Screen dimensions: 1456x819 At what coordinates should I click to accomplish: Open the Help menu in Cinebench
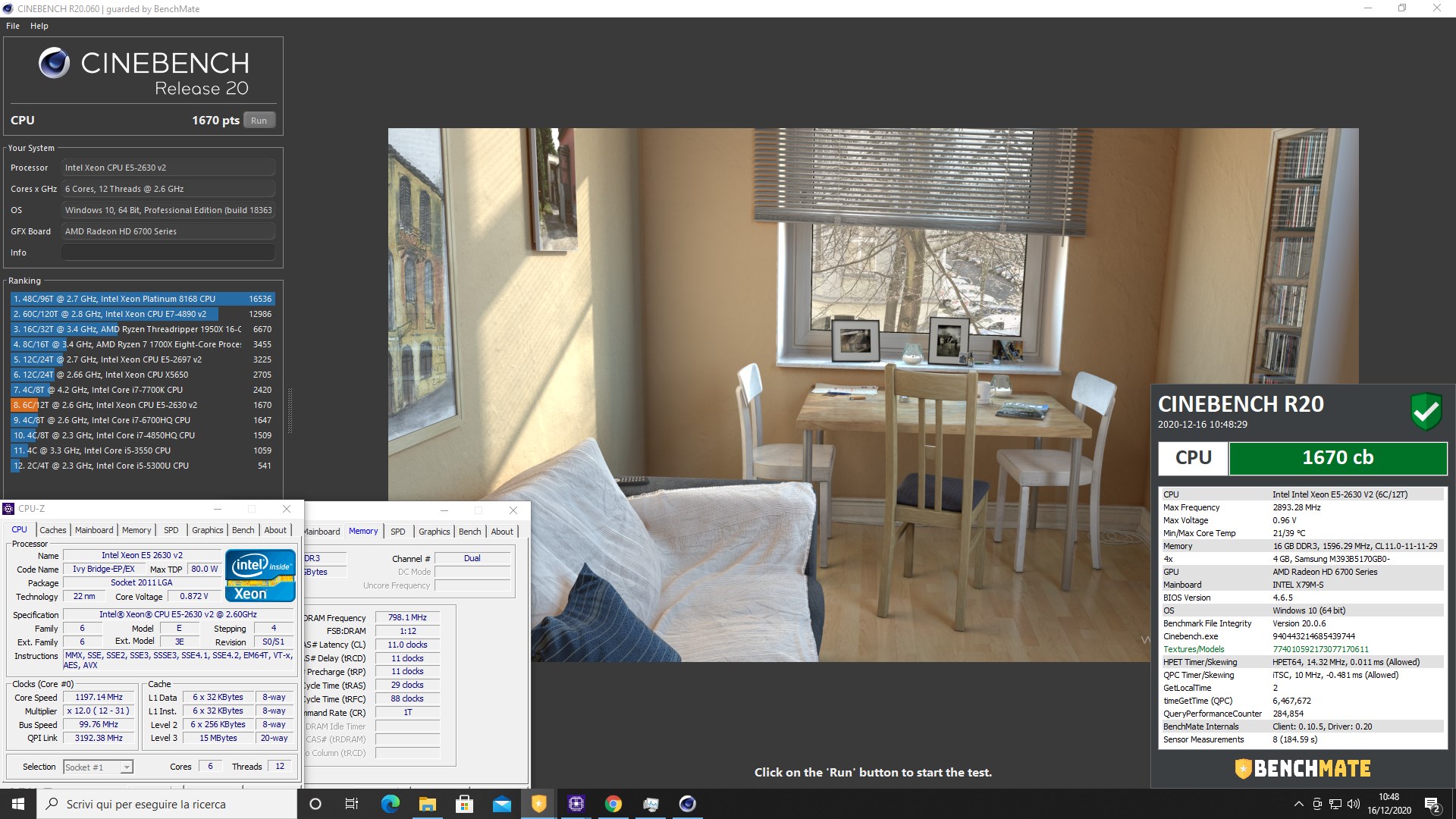pyautogui.click(x=39, y=26)
